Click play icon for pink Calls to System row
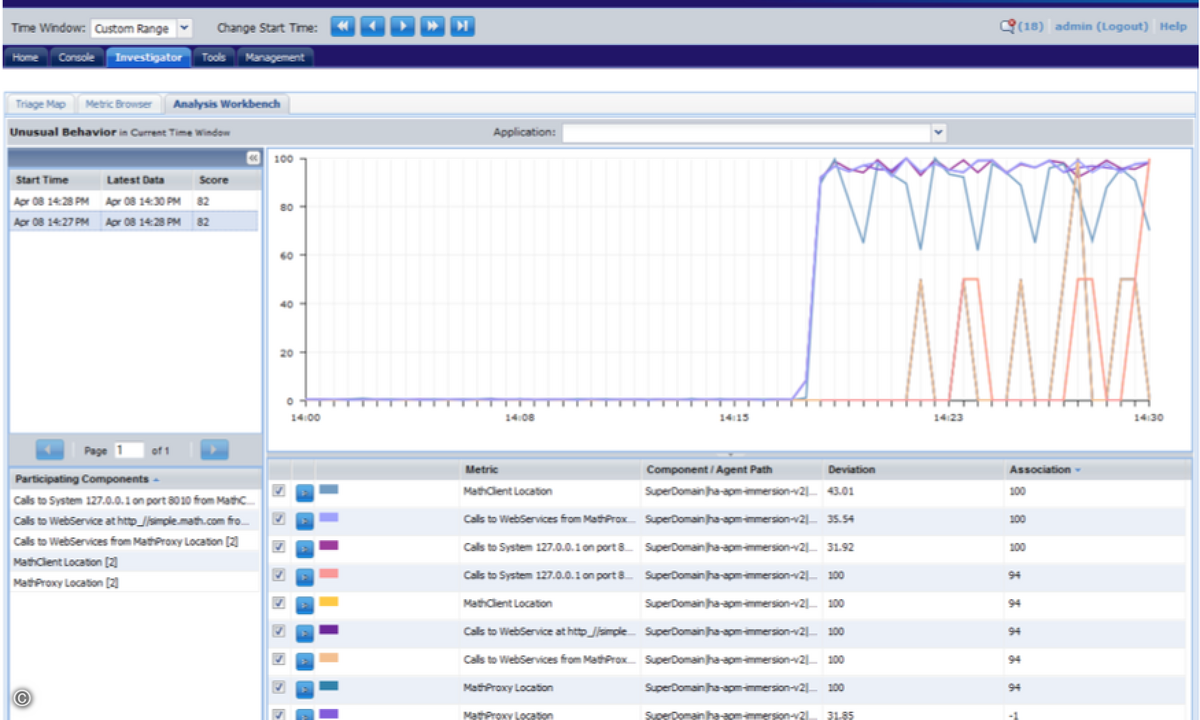This screenshot has width=1200, height=720. pos(305,576)
